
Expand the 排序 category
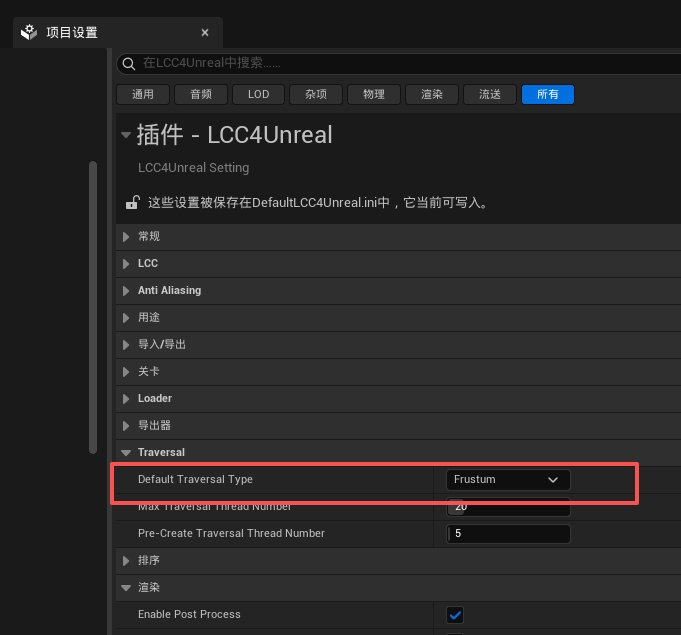click(126, 561)
